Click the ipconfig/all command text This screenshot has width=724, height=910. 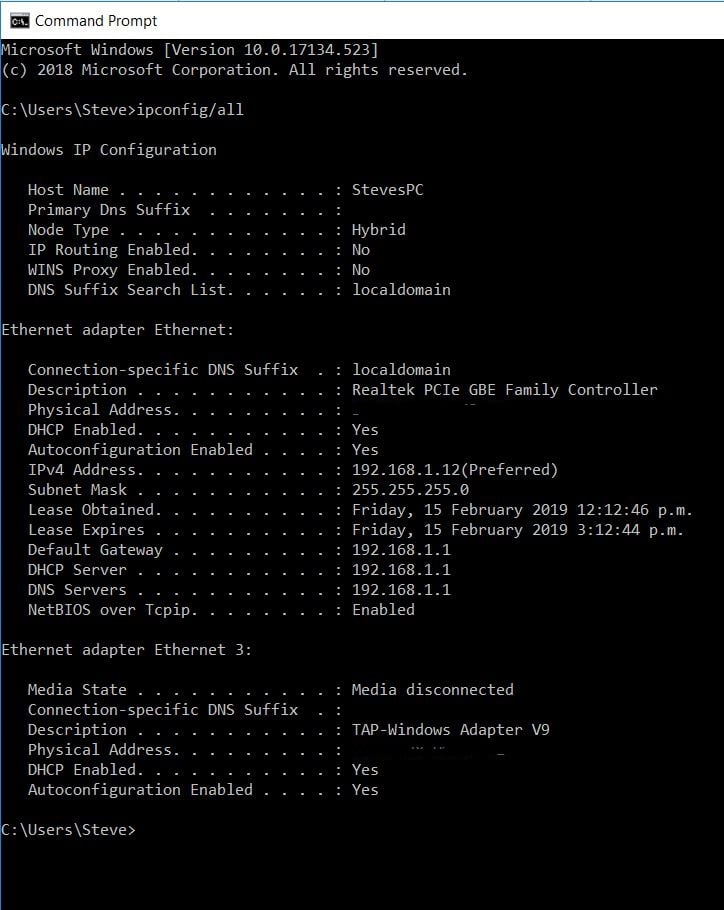[190, 110]
